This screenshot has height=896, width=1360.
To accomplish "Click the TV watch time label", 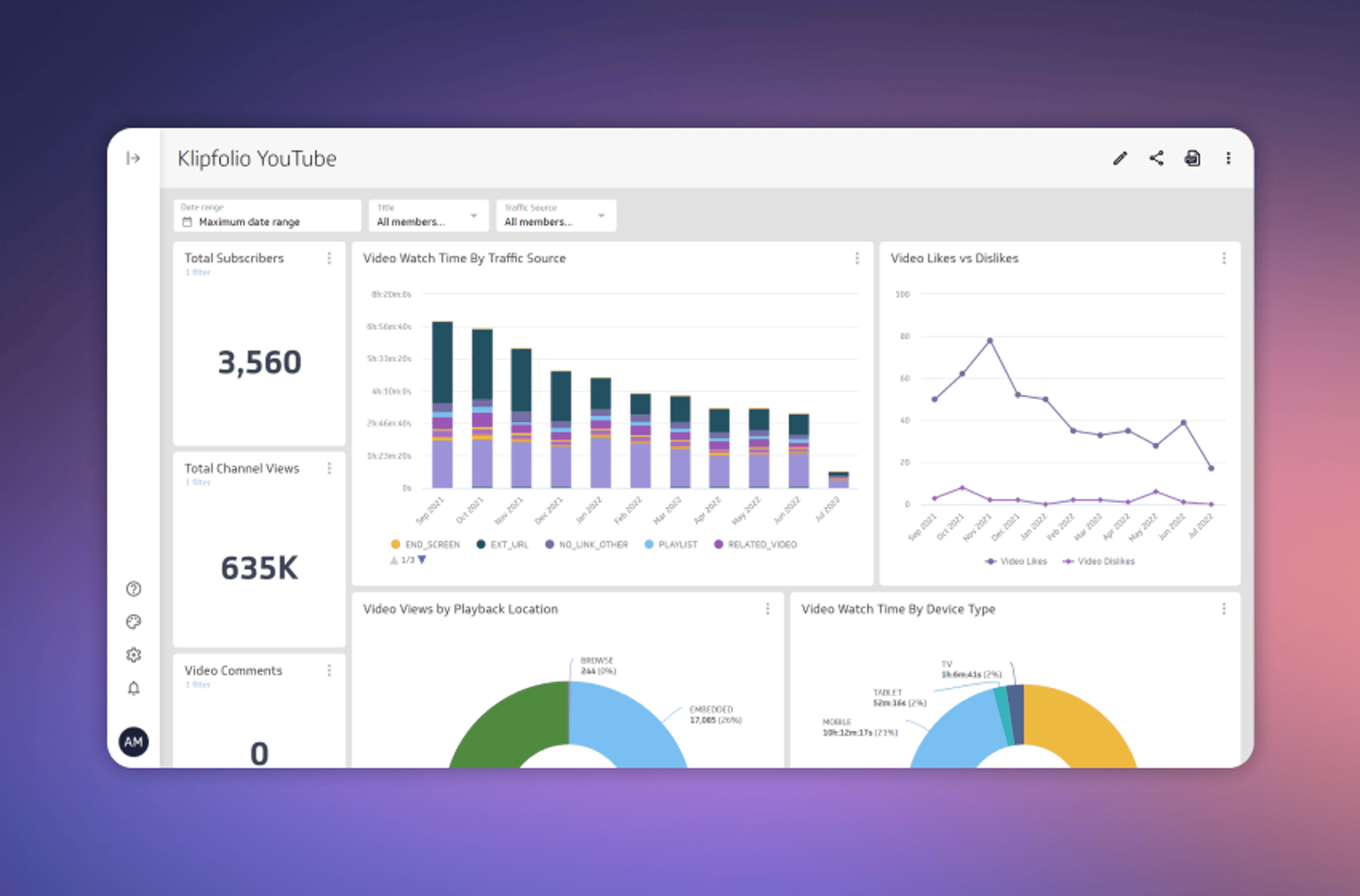I will (971, 670).
